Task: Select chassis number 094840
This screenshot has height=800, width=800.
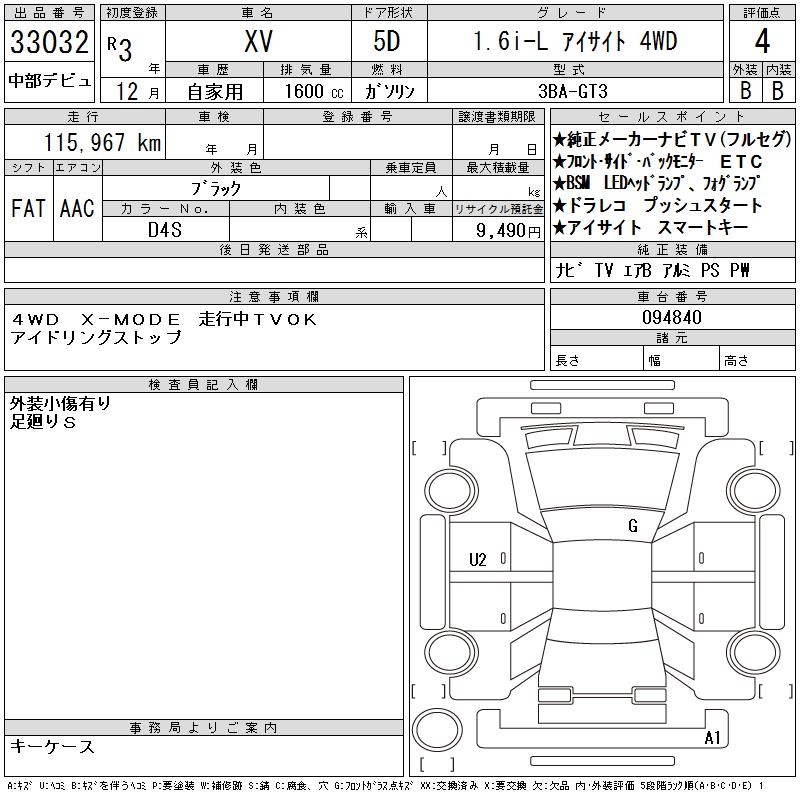Action: pos(672,317)
